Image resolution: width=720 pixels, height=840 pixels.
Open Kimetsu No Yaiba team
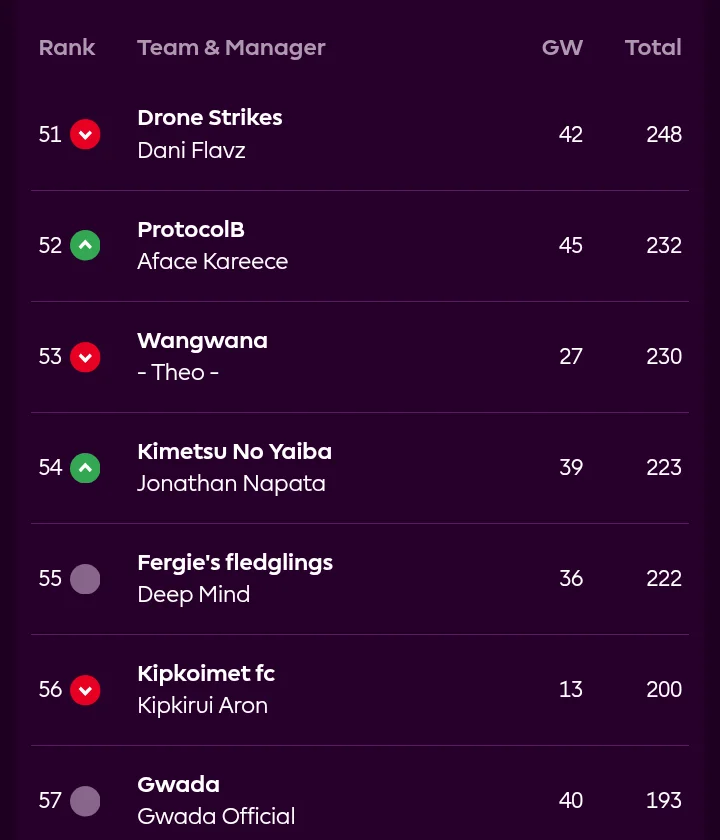click(234, 452)
